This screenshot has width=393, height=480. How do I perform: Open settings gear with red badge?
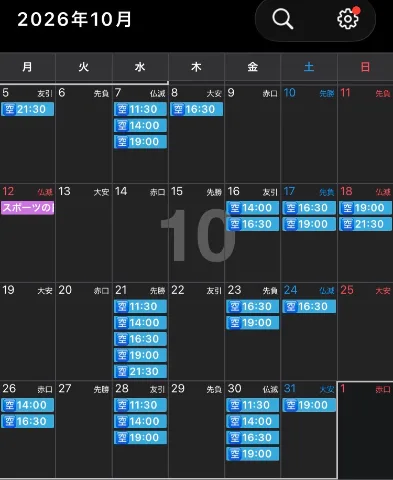pyautogui.click(x=348, y=19)
